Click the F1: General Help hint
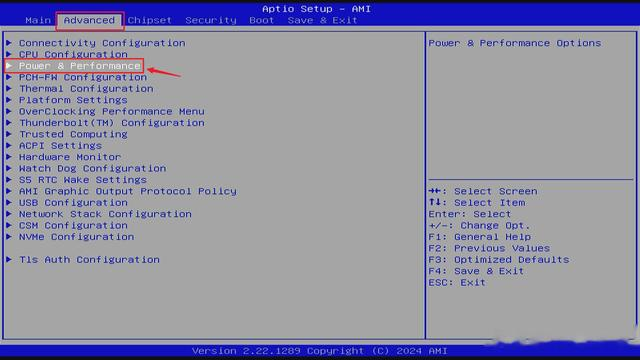Viewport: 640px width, 360px height. (x=480, y=237)
